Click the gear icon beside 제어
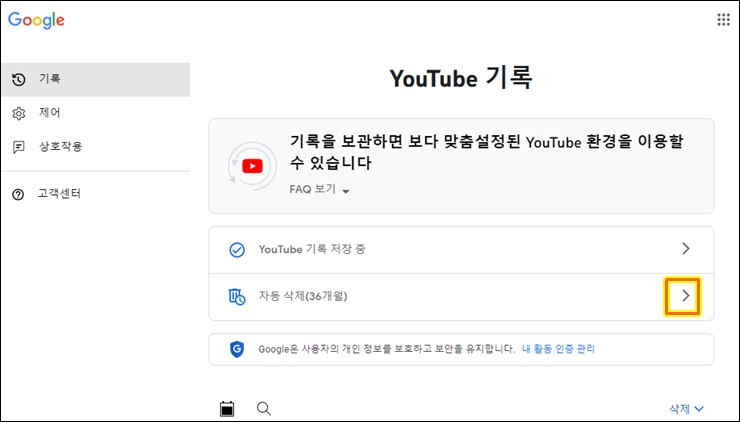 click(x=19, y=113)
